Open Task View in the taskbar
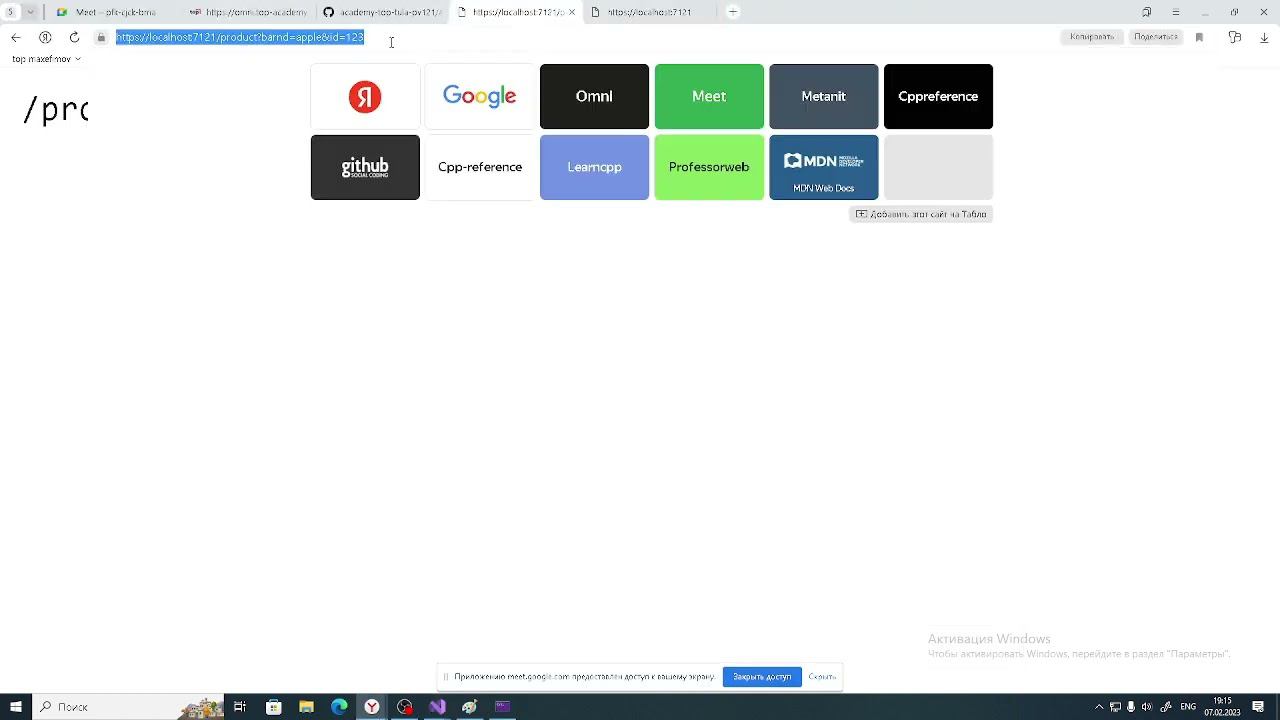 [240, 707]
